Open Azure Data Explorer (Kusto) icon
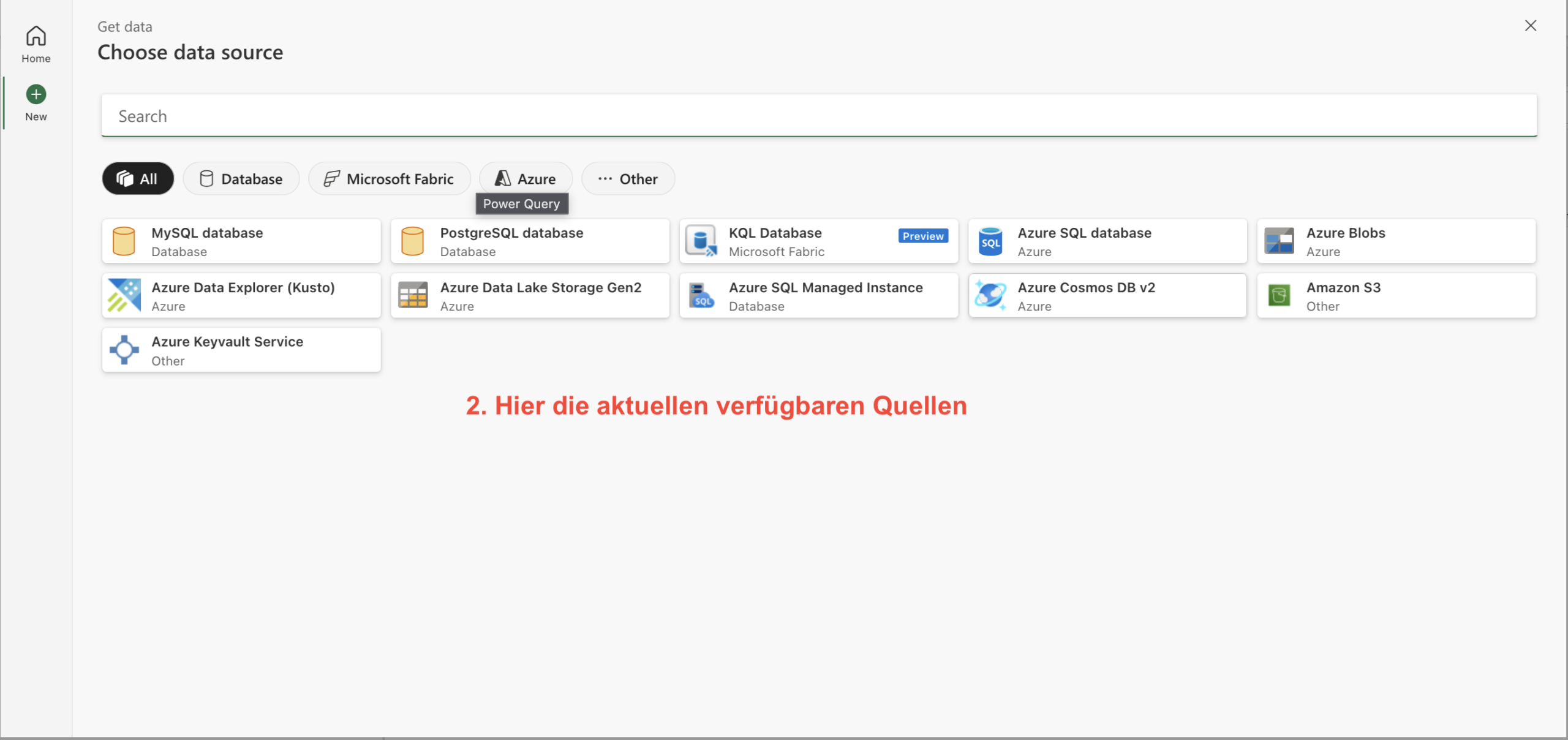Viewport: 1568px width, 740px height. pos(124,295)
